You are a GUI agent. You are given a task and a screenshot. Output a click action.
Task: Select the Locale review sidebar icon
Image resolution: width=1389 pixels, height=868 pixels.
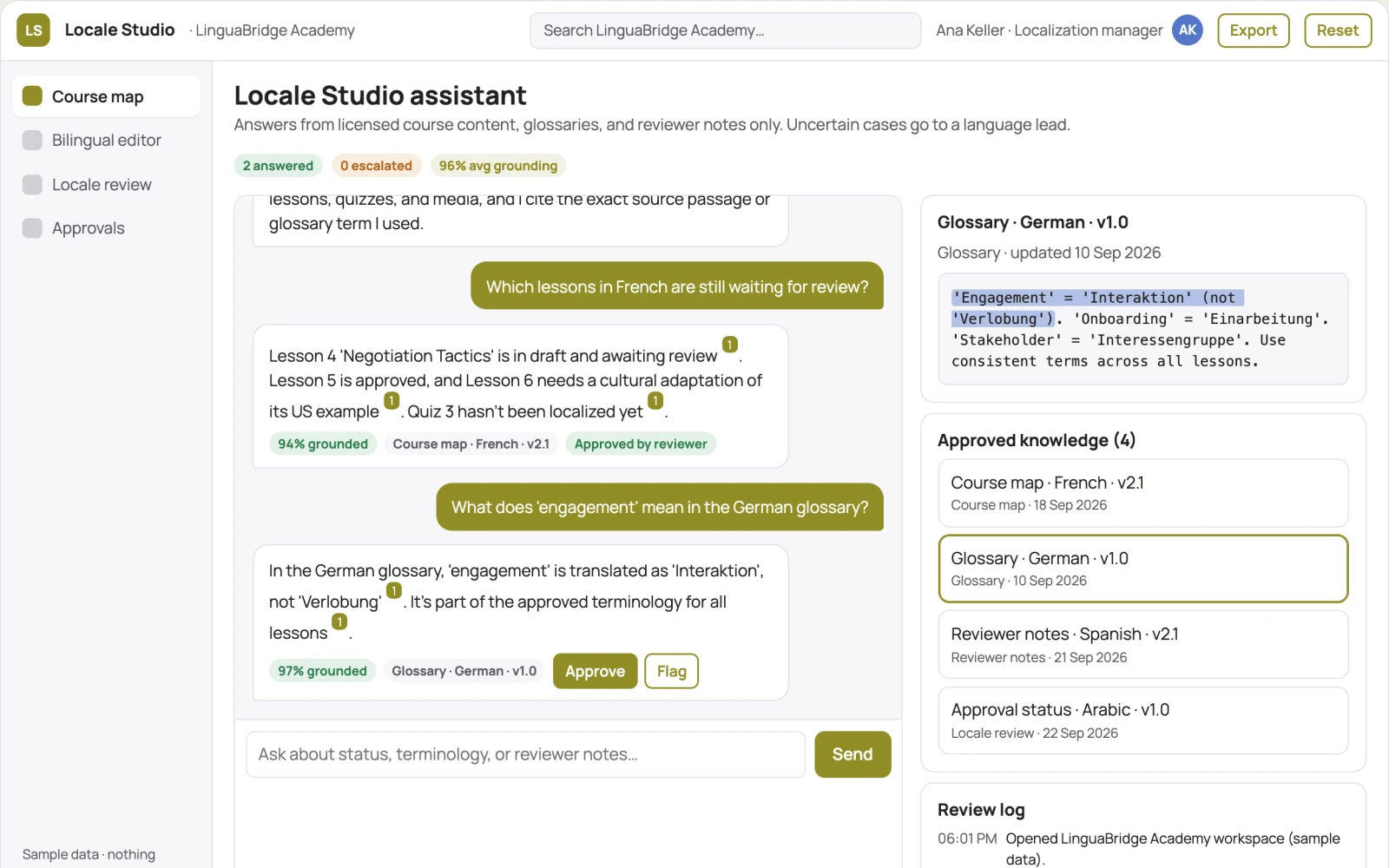(32, 184)
